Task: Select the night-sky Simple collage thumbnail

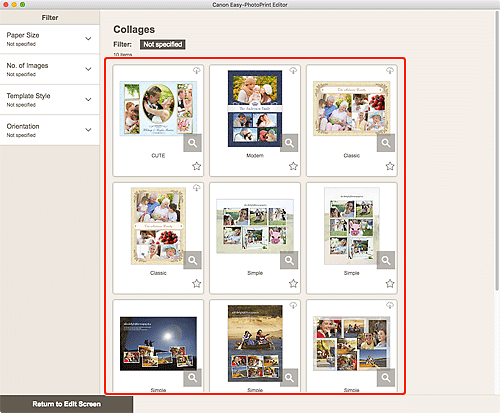Action: 158,344
